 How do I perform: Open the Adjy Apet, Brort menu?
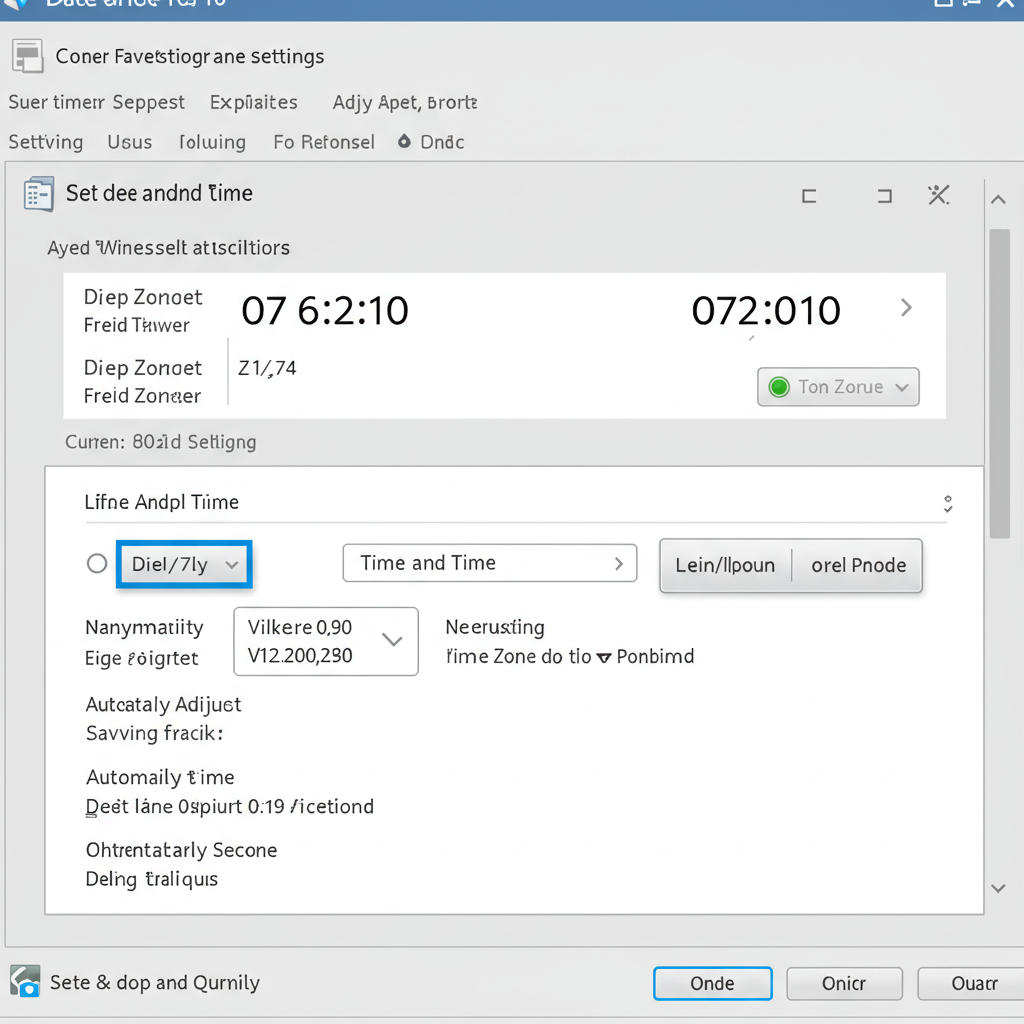pyautogui.click(x=405, y=103)
